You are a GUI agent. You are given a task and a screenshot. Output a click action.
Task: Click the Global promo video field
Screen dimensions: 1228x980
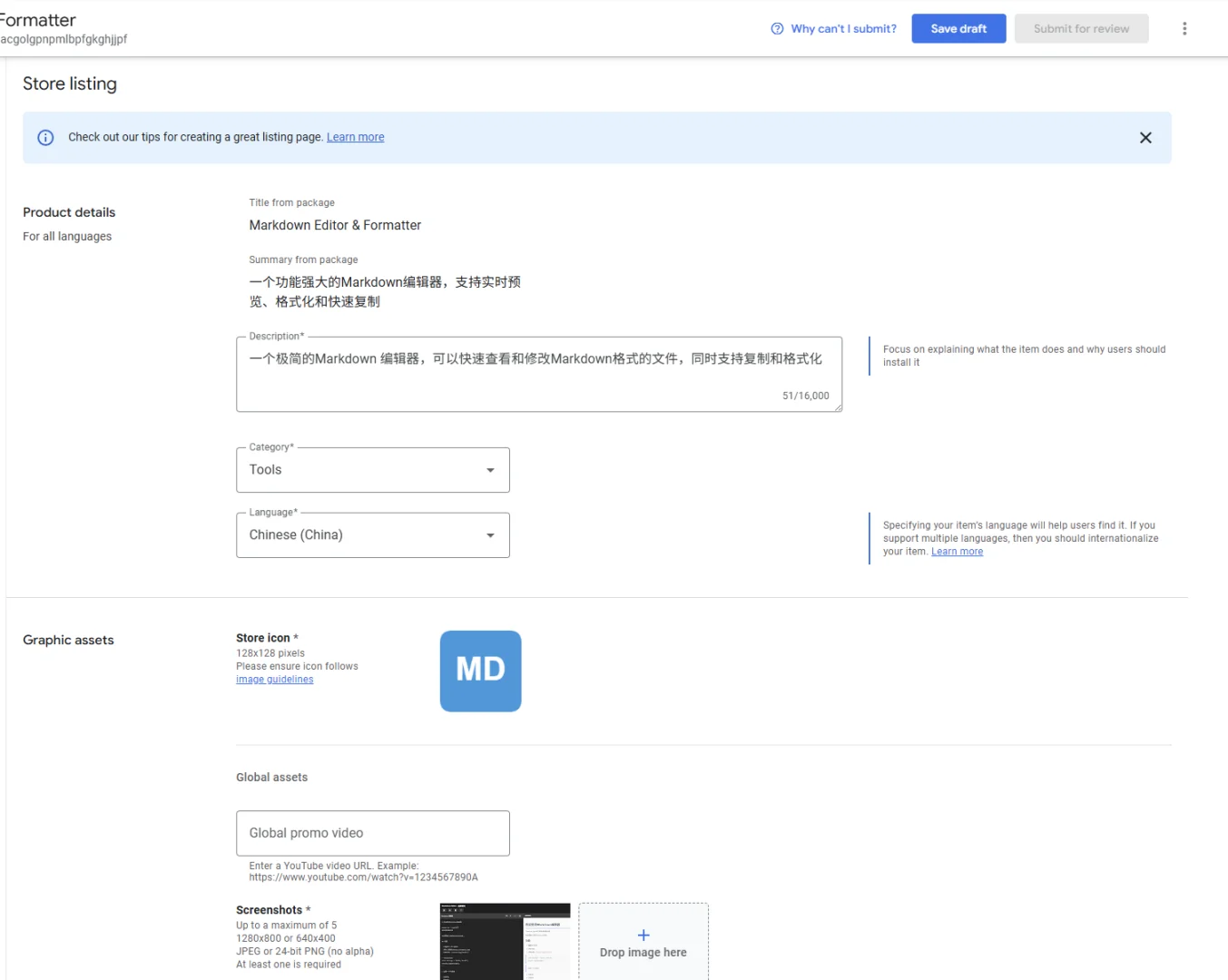pyautogui.click(x=372, y=832)
